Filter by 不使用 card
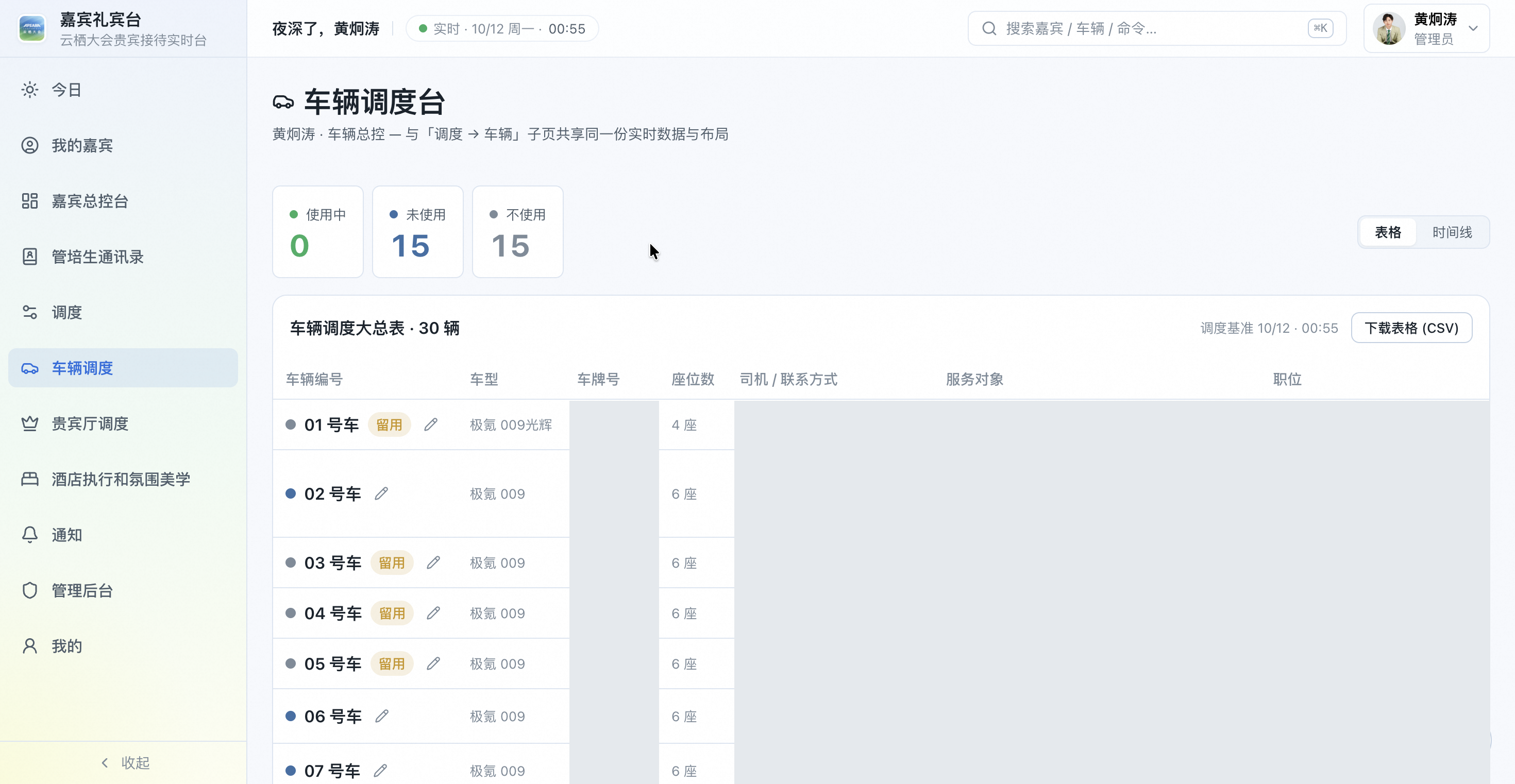The image size is (1515, 784). (x=517, y=232)
